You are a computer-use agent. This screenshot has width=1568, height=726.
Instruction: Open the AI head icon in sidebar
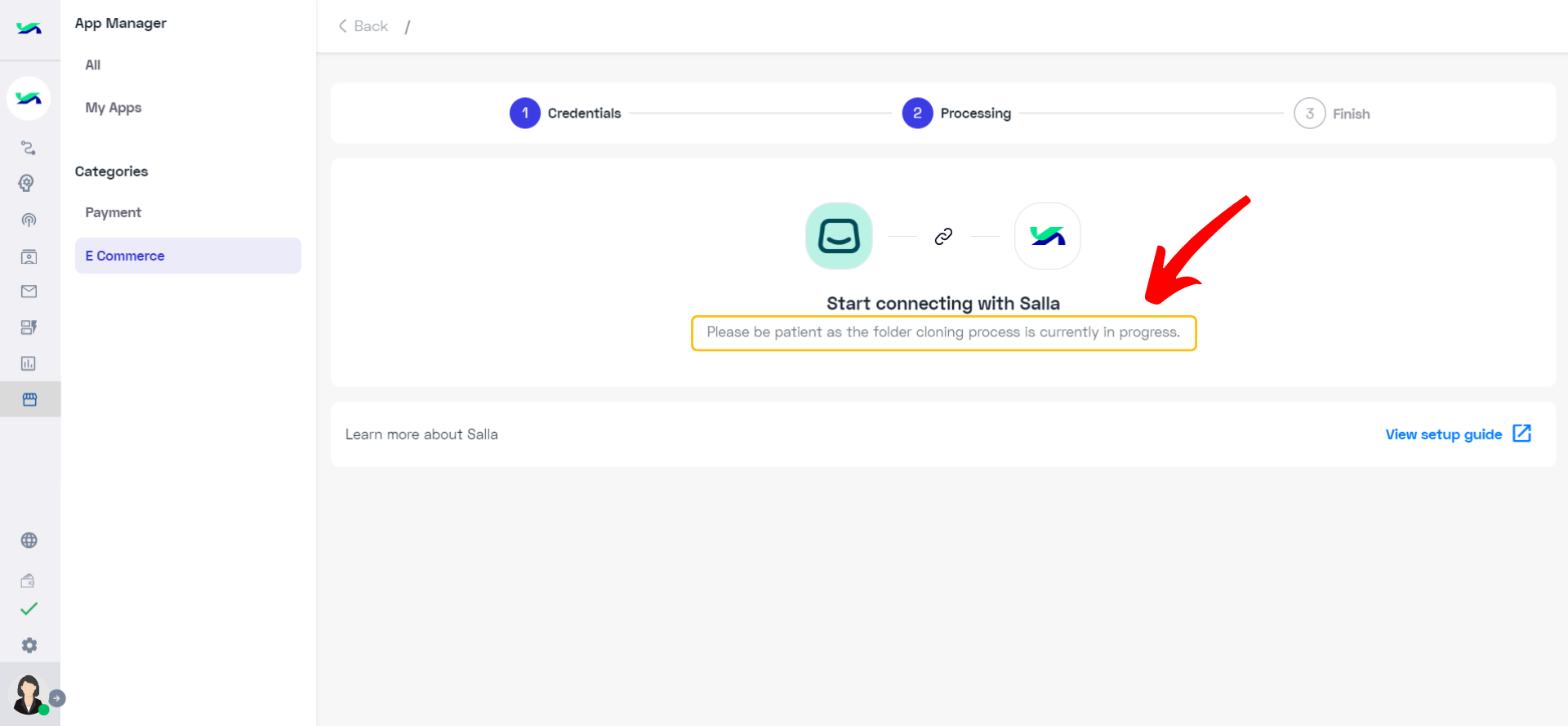(x=27, y=183)
